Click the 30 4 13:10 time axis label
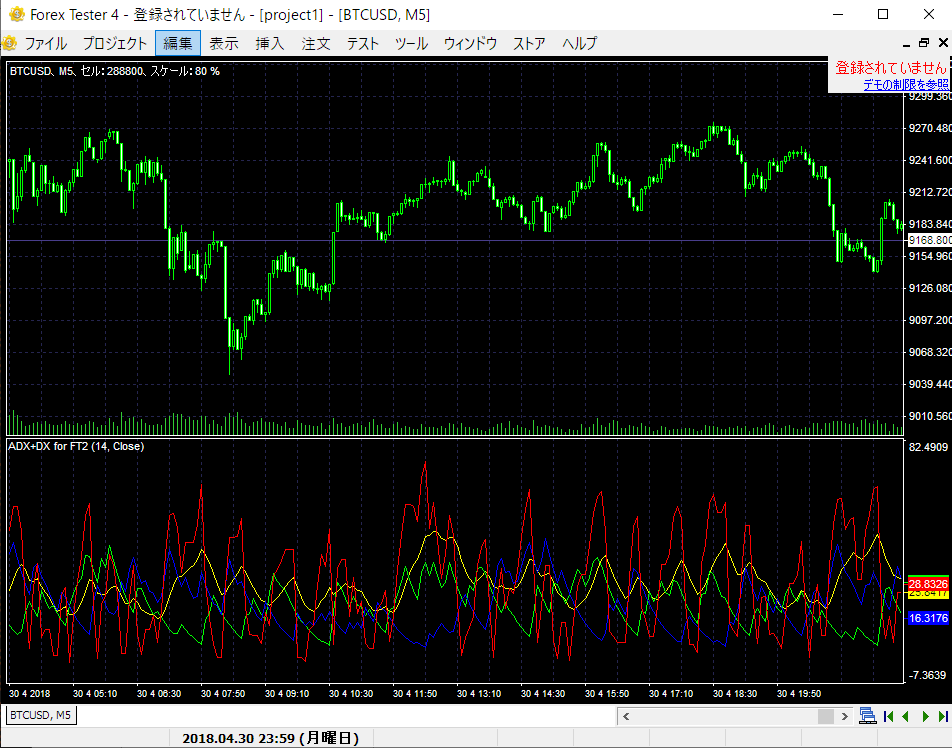Image resolution: width=952 pixels, height=748 pixels. [x=479, y=693]
